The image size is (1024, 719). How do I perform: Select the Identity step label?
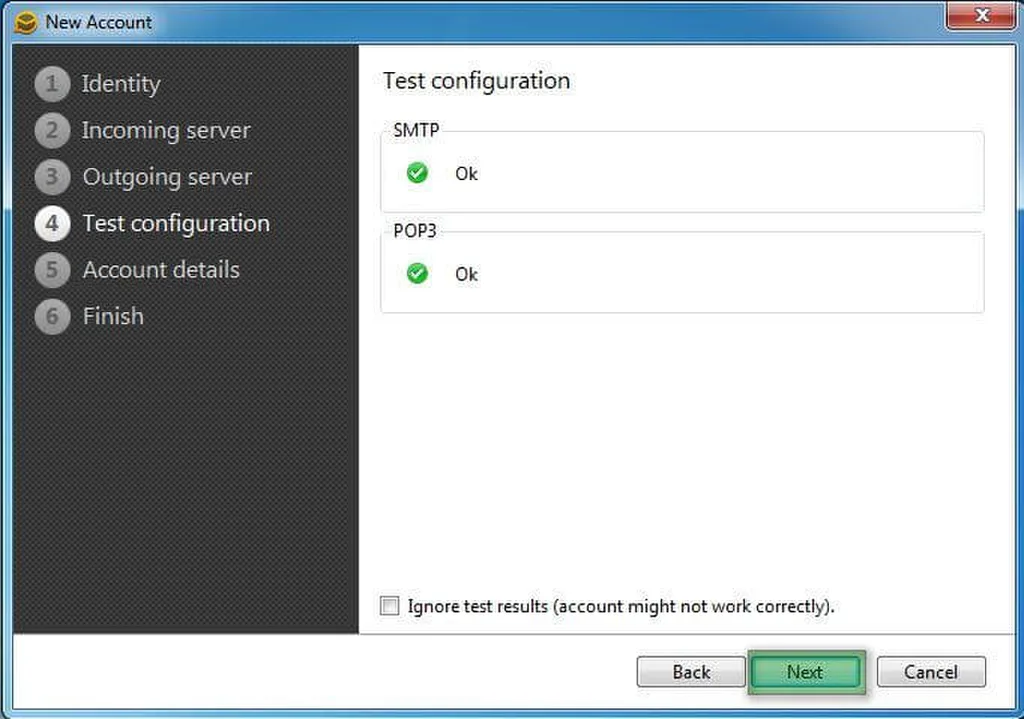121,84
